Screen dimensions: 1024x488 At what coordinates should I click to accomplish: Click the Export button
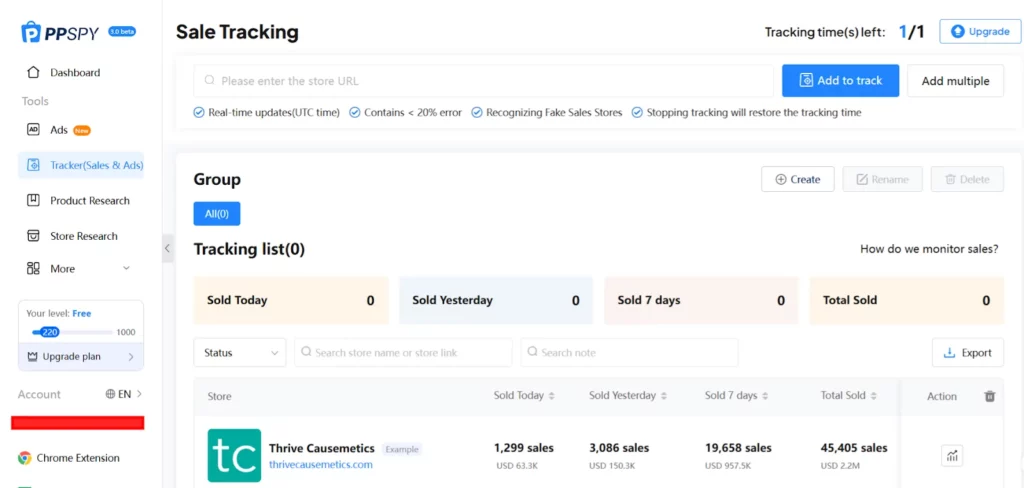pos(968,353)
